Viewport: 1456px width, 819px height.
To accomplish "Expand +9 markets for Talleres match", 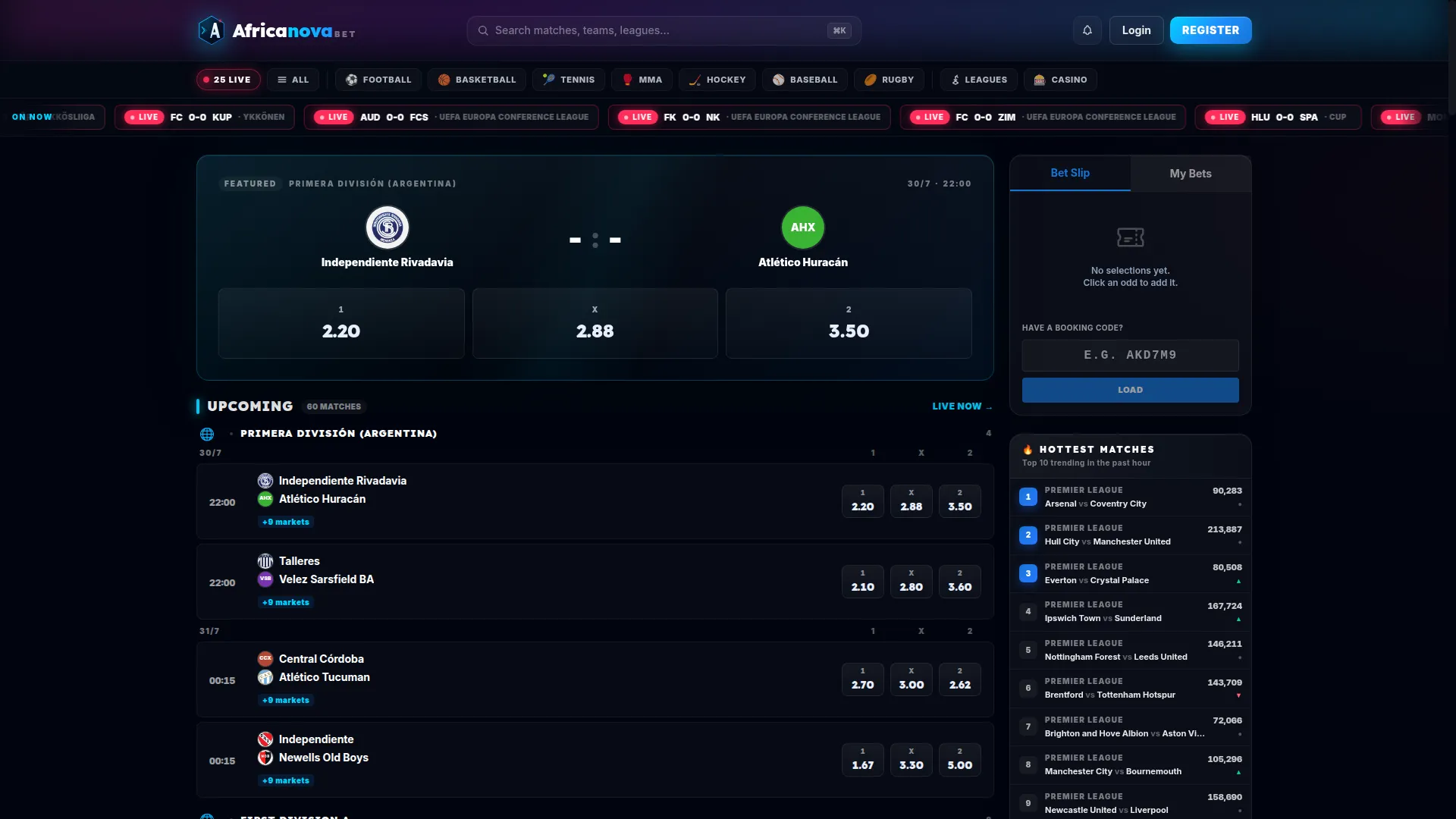I will click(286, 602).
